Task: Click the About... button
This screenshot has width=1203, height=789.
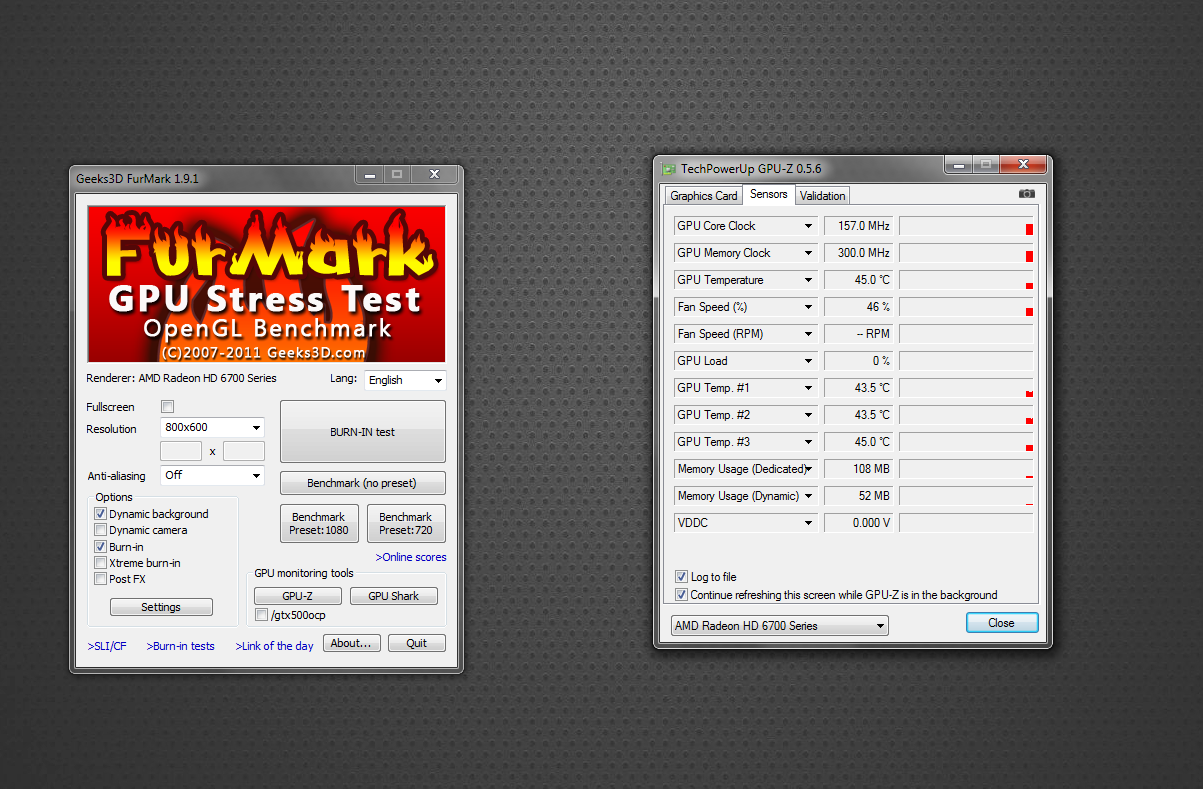Action: click(352, 643)
